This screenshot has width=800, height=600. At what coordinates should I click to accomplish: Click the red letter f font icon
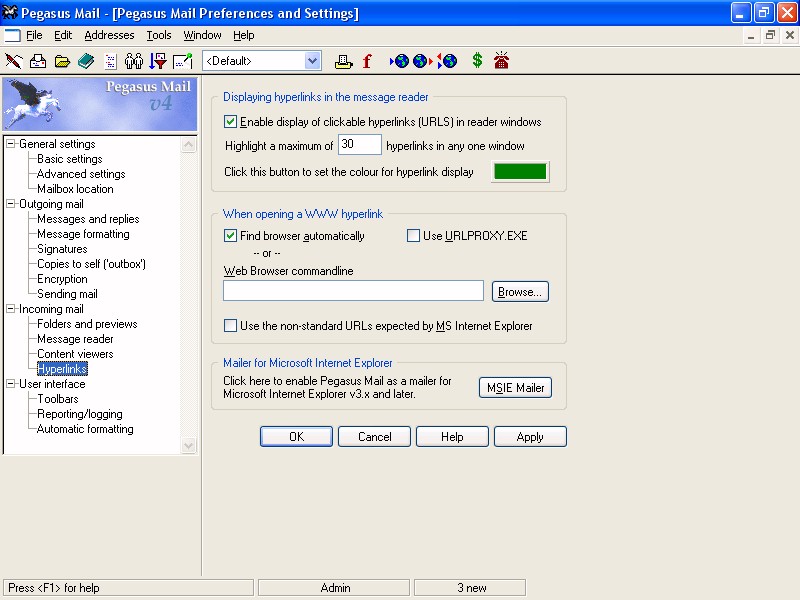click(367, 61)
